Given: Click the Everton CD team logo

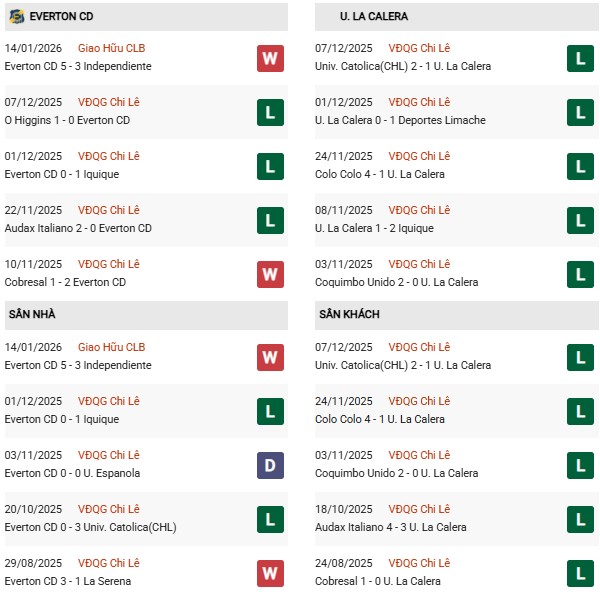Looking at the screenshot, I should pyautogui.click(x=16, y=16).
